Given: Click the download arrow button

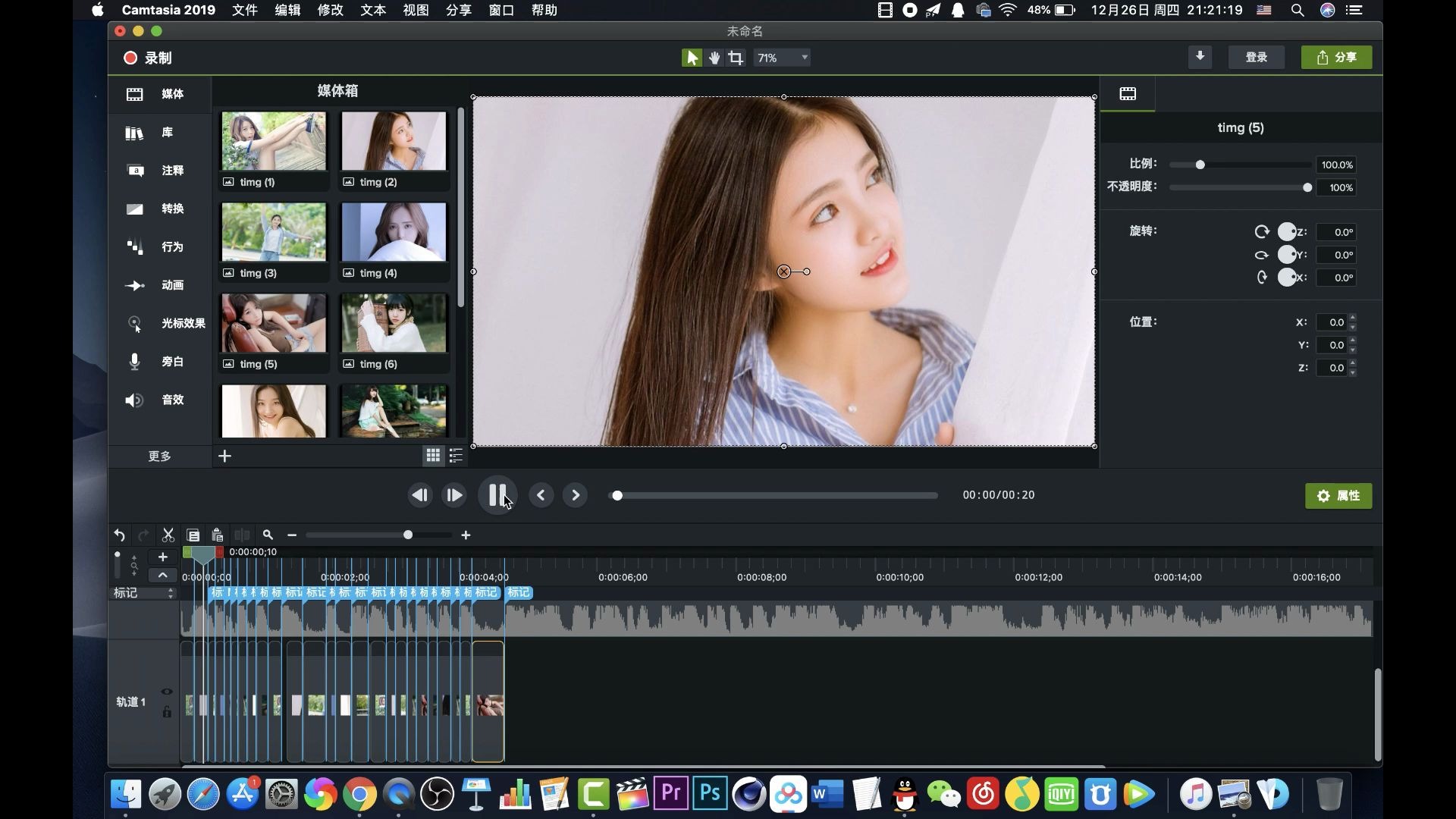Looking at the screenshot, I should point(1200,57).
